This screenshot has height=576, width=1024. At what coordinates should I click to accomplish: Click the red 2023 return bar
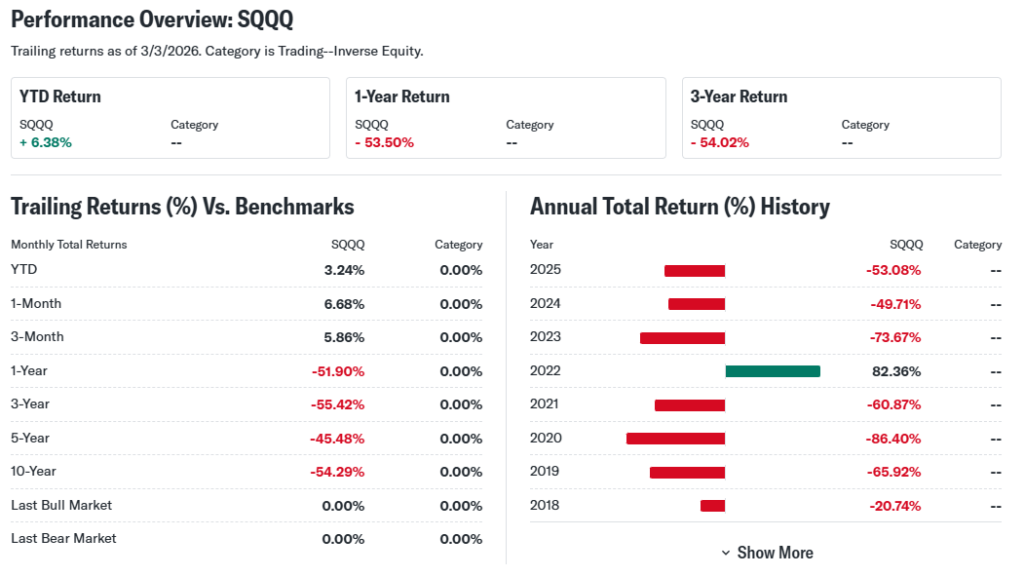[x=682, y=338]
